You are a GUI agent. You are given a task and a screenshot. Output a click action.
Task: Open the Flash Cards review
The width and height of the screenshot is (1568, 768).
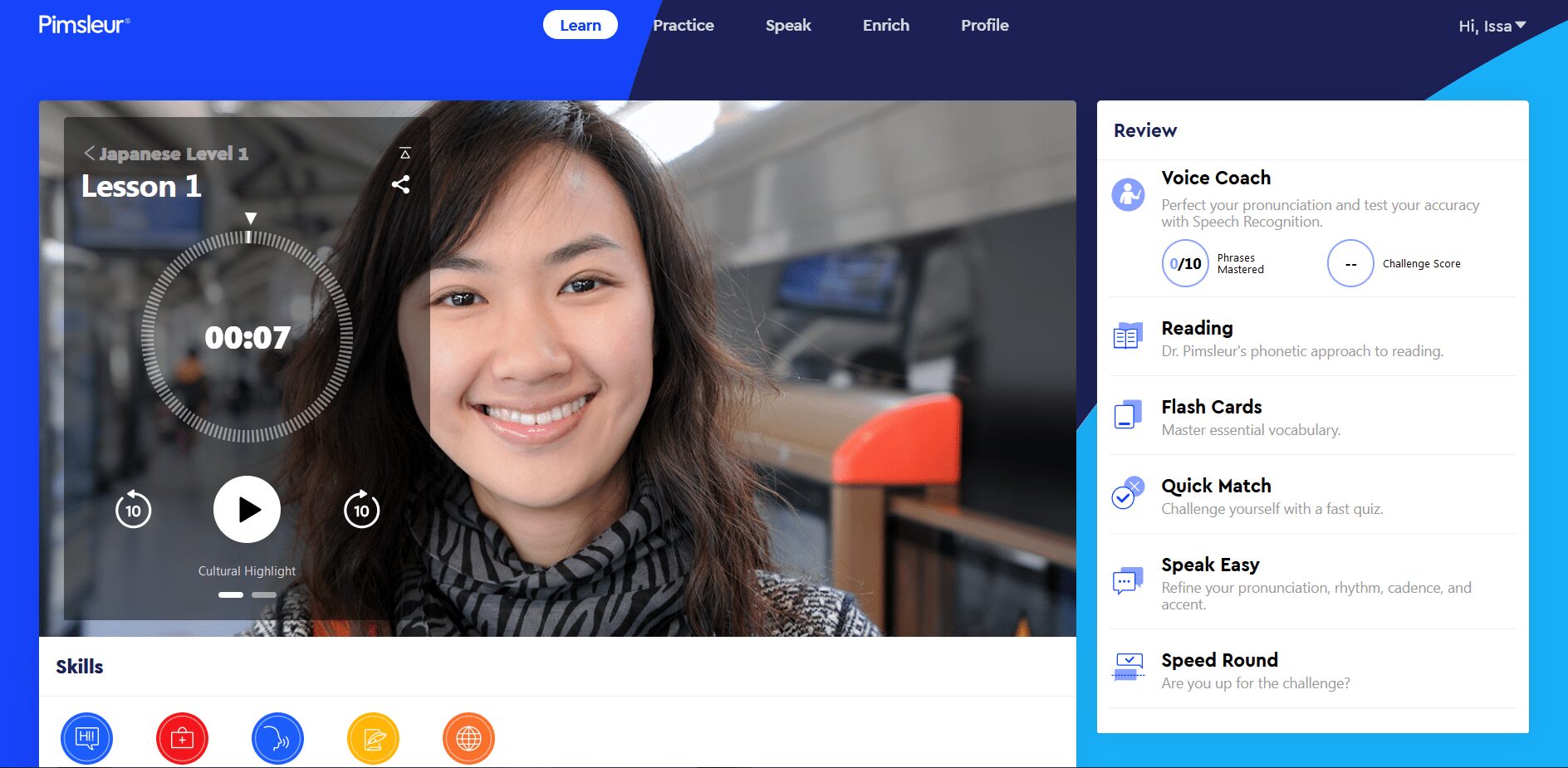click(1211, 407)
